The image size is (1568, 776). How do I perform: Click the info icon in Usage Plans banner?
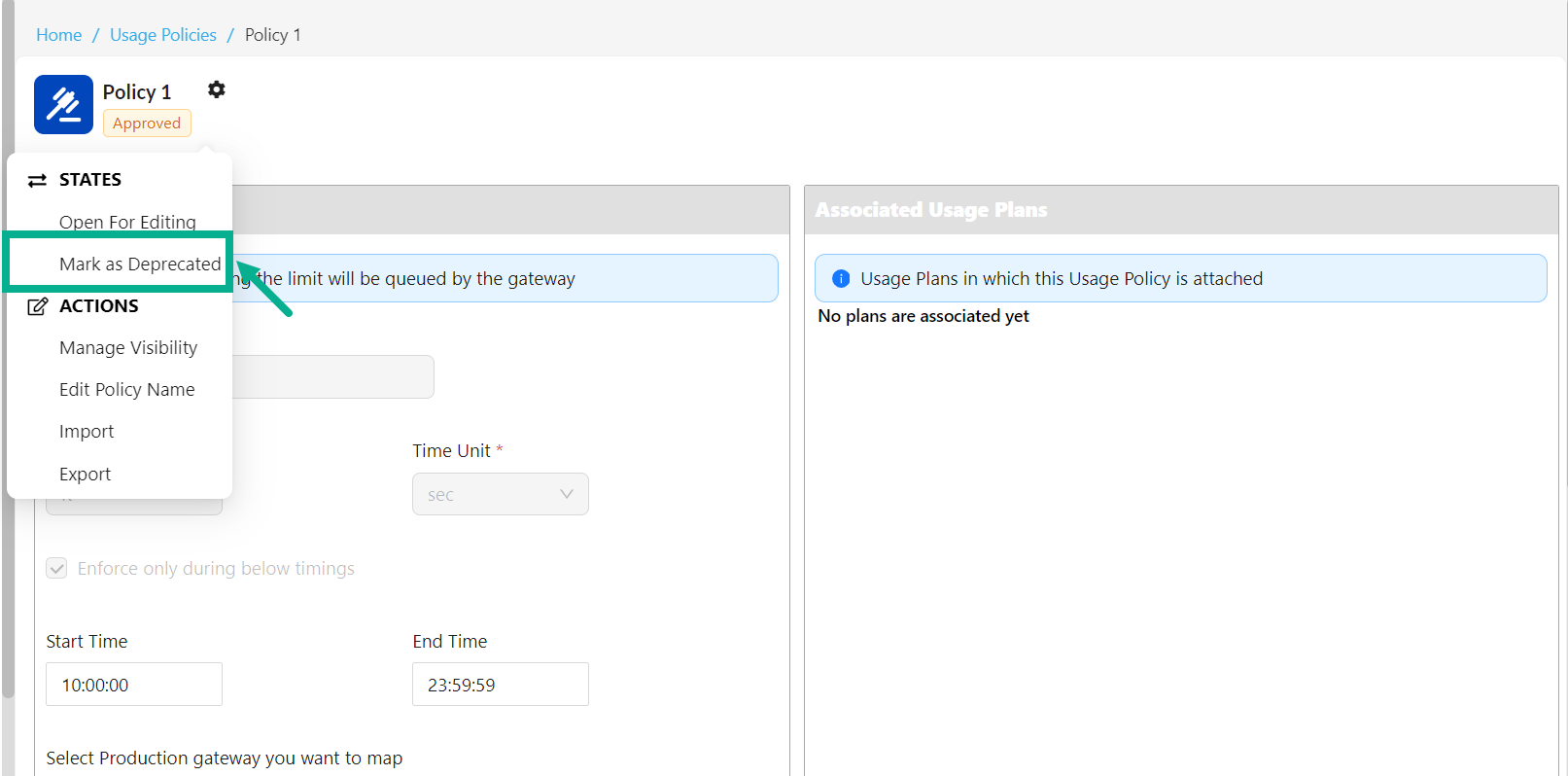coord(841,279)
